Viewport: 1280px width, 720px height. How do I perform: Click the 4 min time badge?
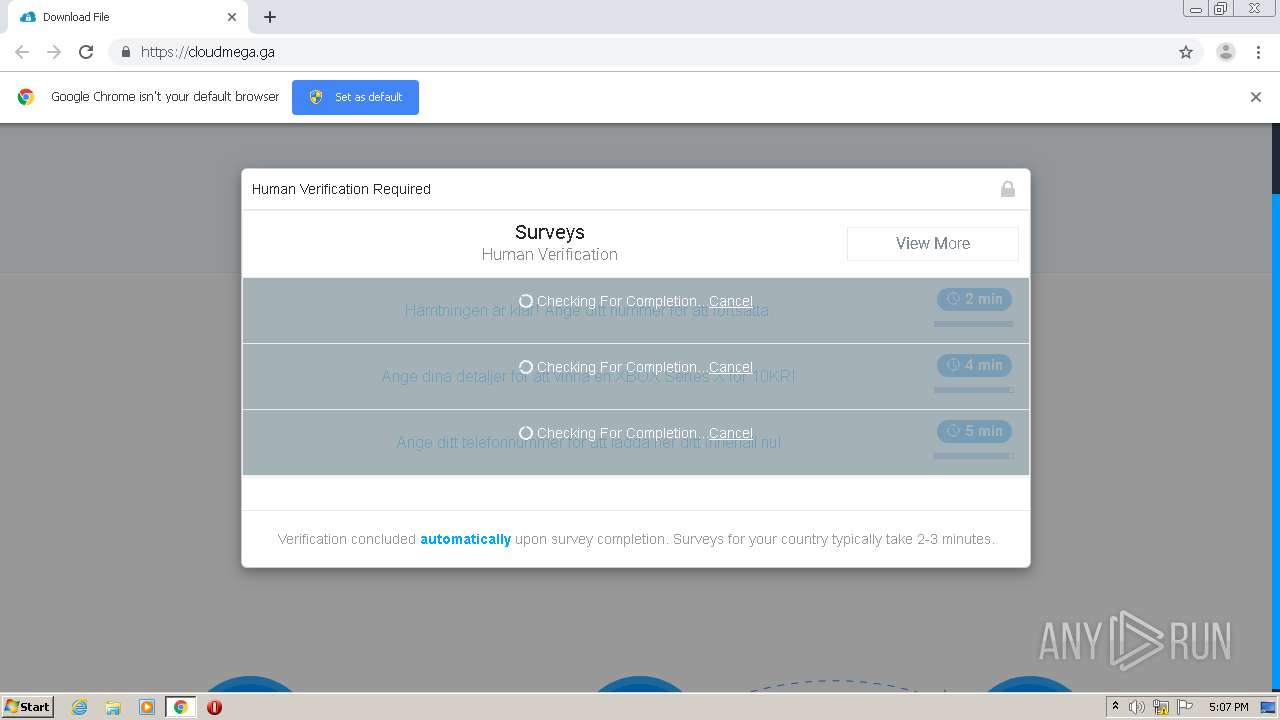click(974, 365)
